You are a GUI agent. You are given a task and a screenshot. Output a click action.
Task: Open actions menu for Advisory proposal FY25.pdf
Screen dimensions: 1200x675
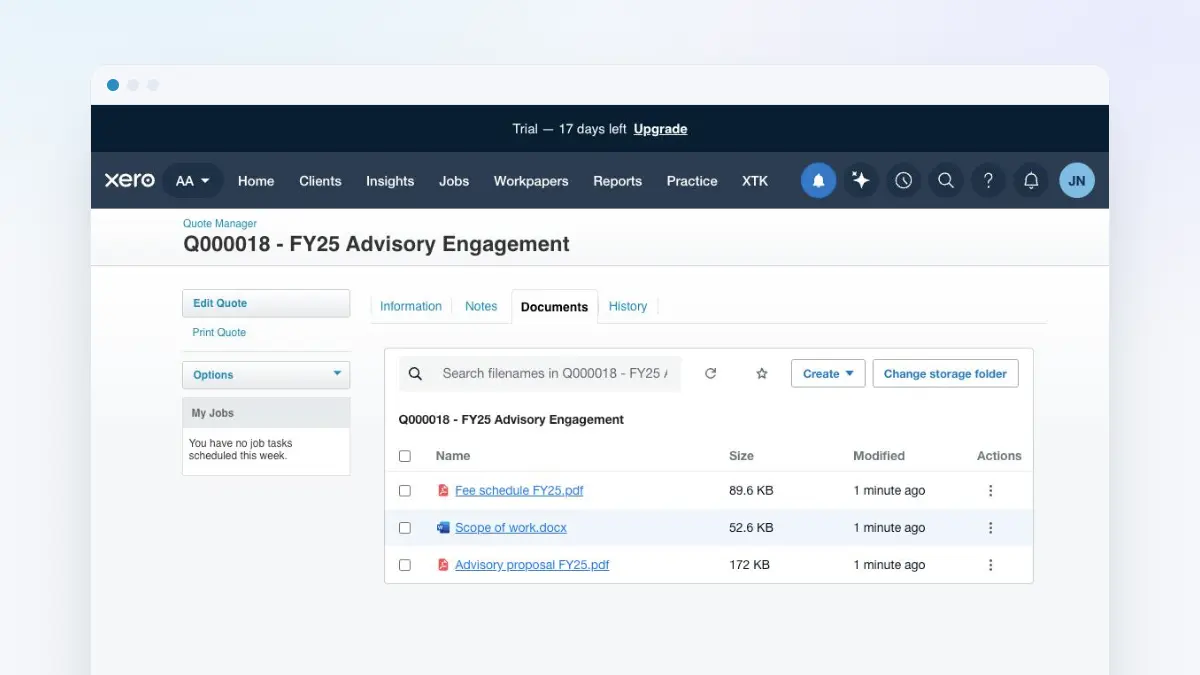[991, 565]
